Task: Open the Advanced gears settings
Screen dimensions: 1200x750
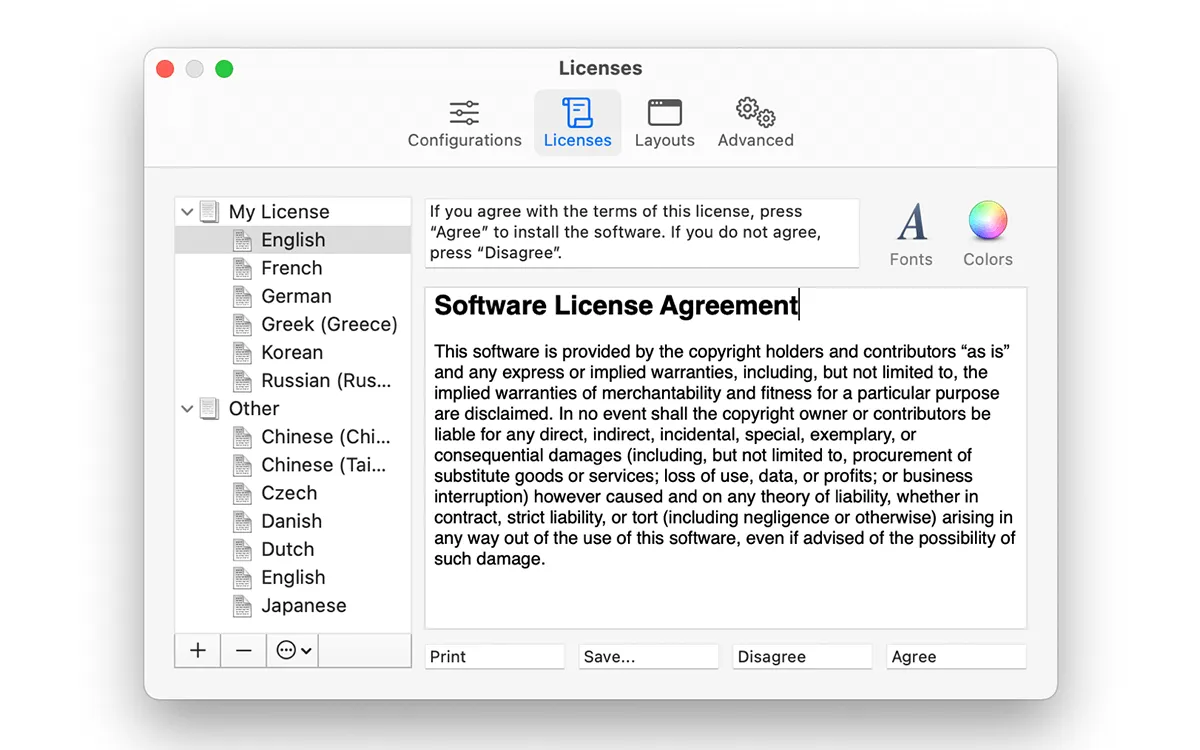Action: click(755, 112)
